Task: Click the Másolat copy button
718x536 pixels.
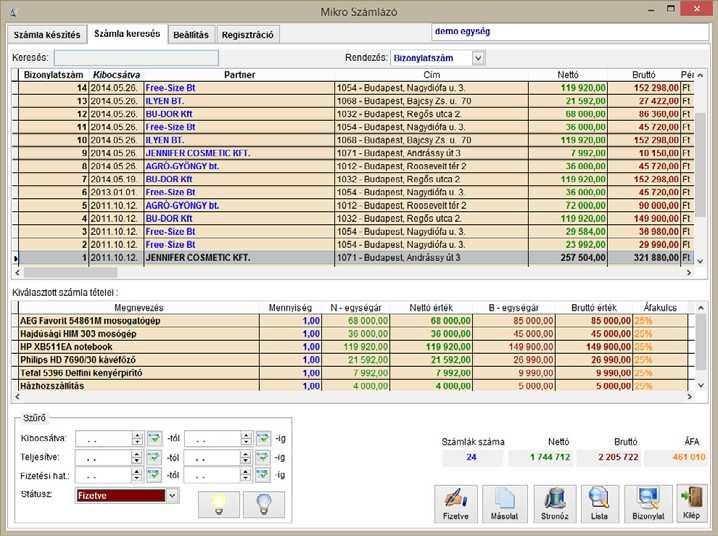Action: [504, 504]
